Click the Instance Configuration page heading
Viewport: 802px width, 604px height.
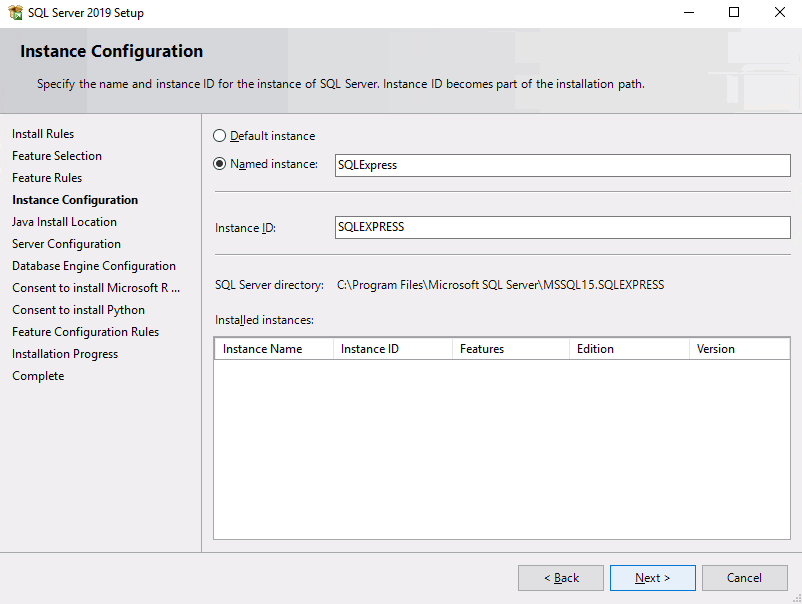[112, 51]
